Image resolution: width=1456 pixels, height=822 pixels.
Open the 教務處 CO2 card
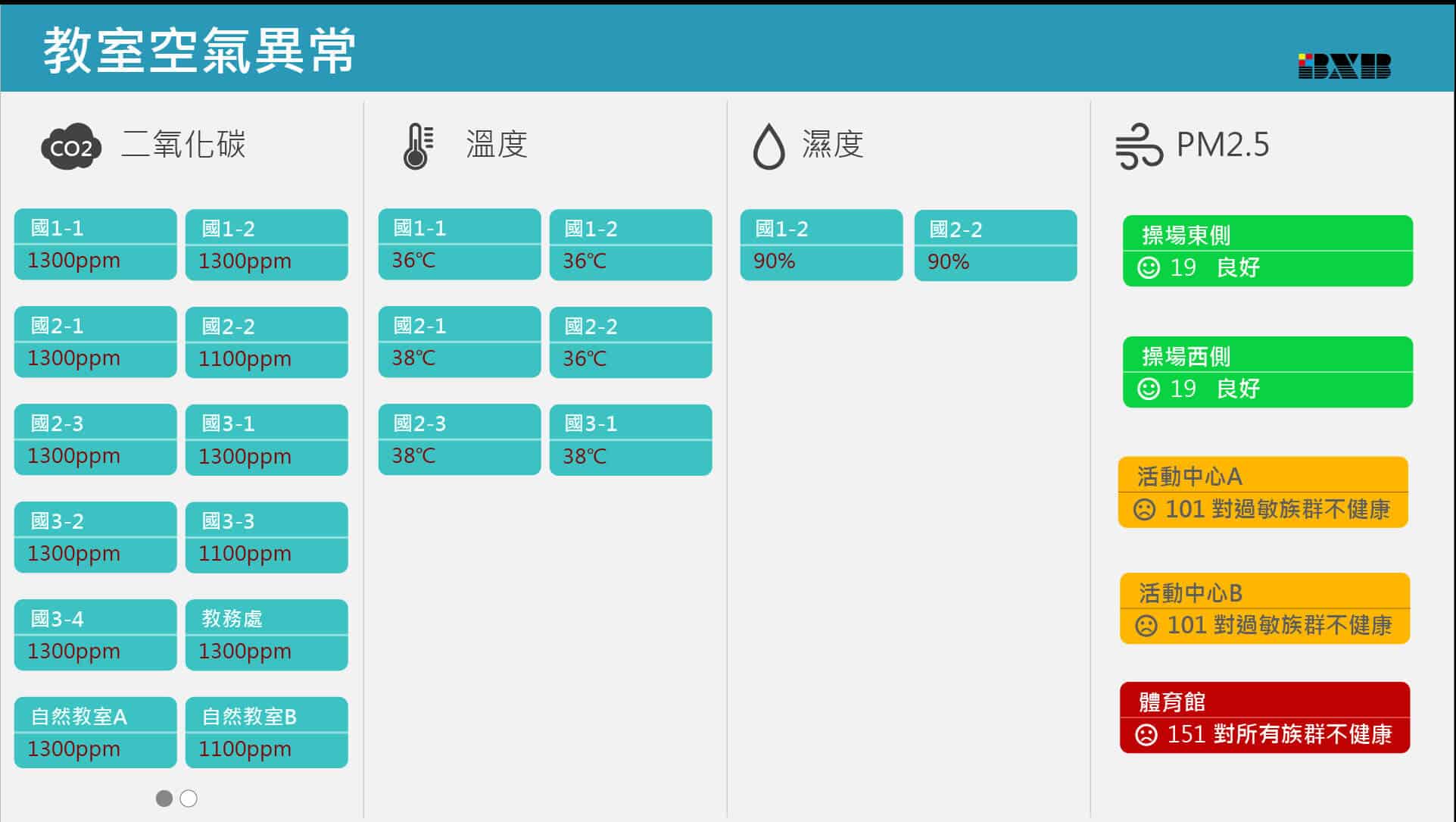(267, 635)
